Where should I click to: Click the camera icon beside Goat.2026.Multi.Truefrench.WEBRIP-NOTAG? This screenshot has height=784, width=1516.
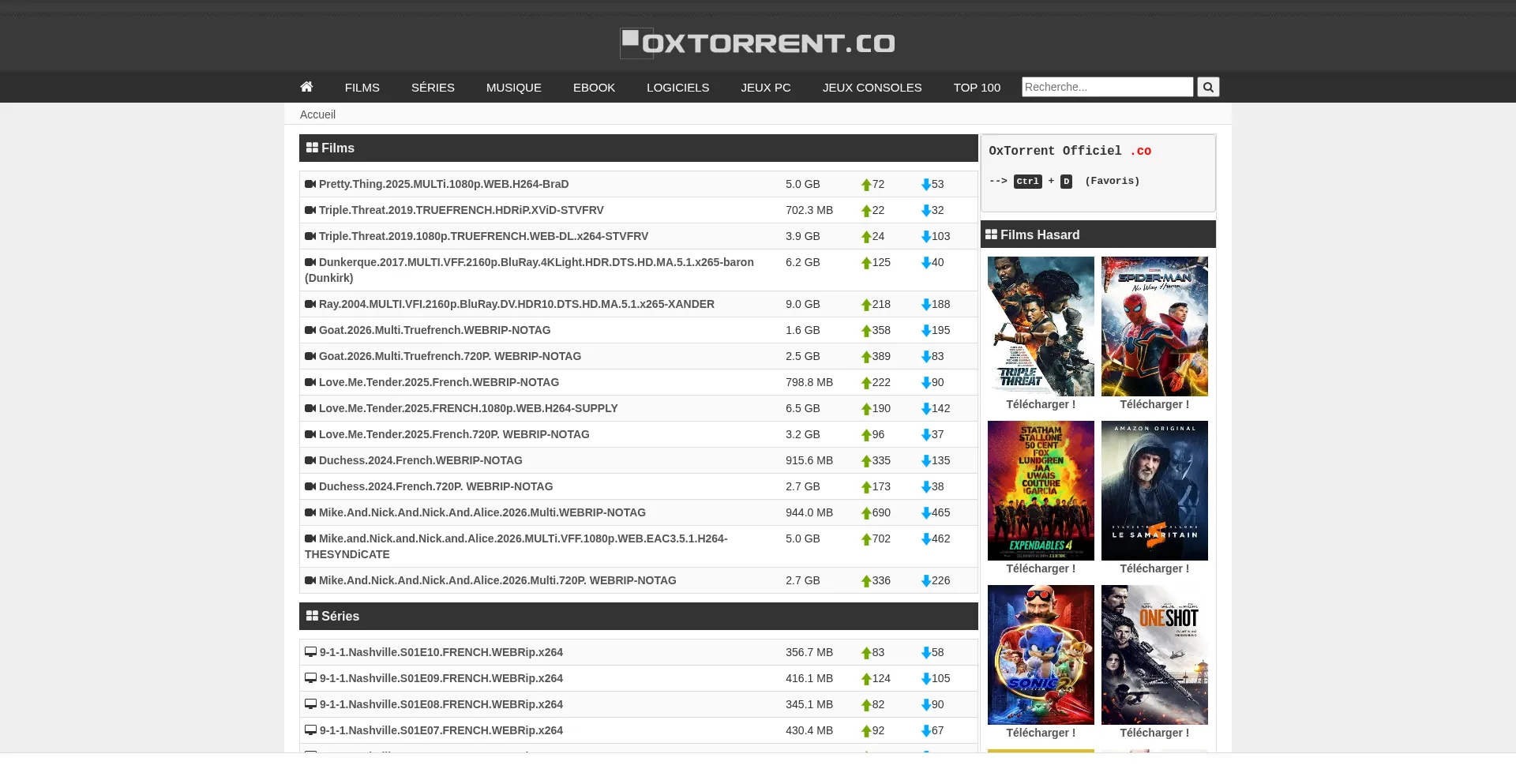coord(310,330)
